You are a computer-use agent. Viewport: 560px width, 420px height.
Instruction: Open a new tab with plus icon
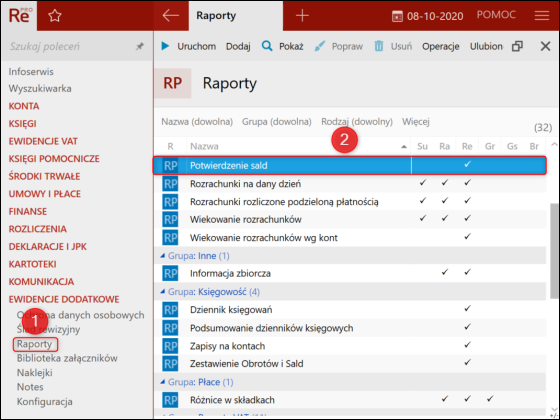pos(302,15)
